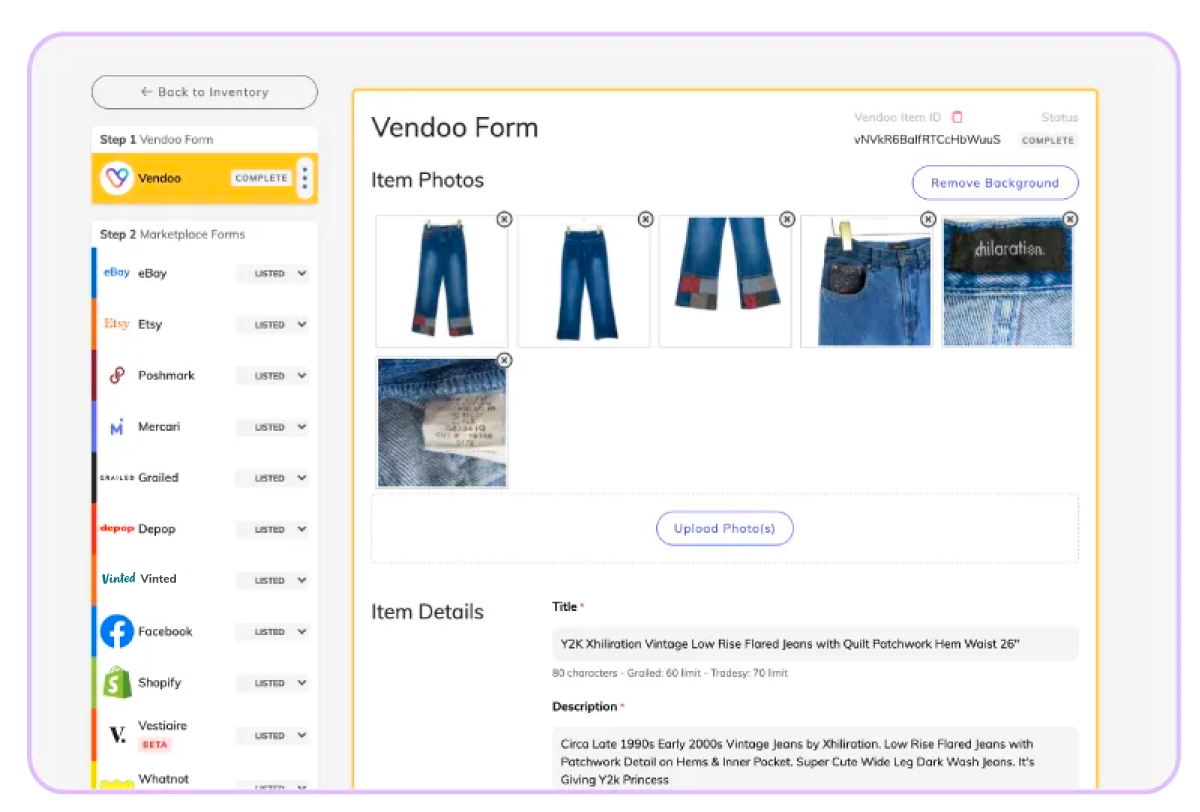Click the Poshmark logo icon

(x=117, y=376)
